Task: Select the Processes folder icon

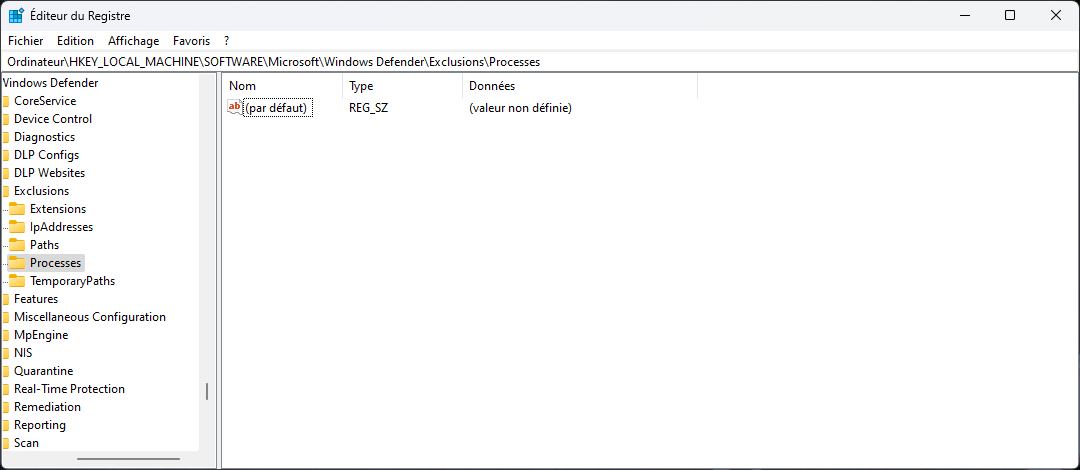Action: coord(17,263)
